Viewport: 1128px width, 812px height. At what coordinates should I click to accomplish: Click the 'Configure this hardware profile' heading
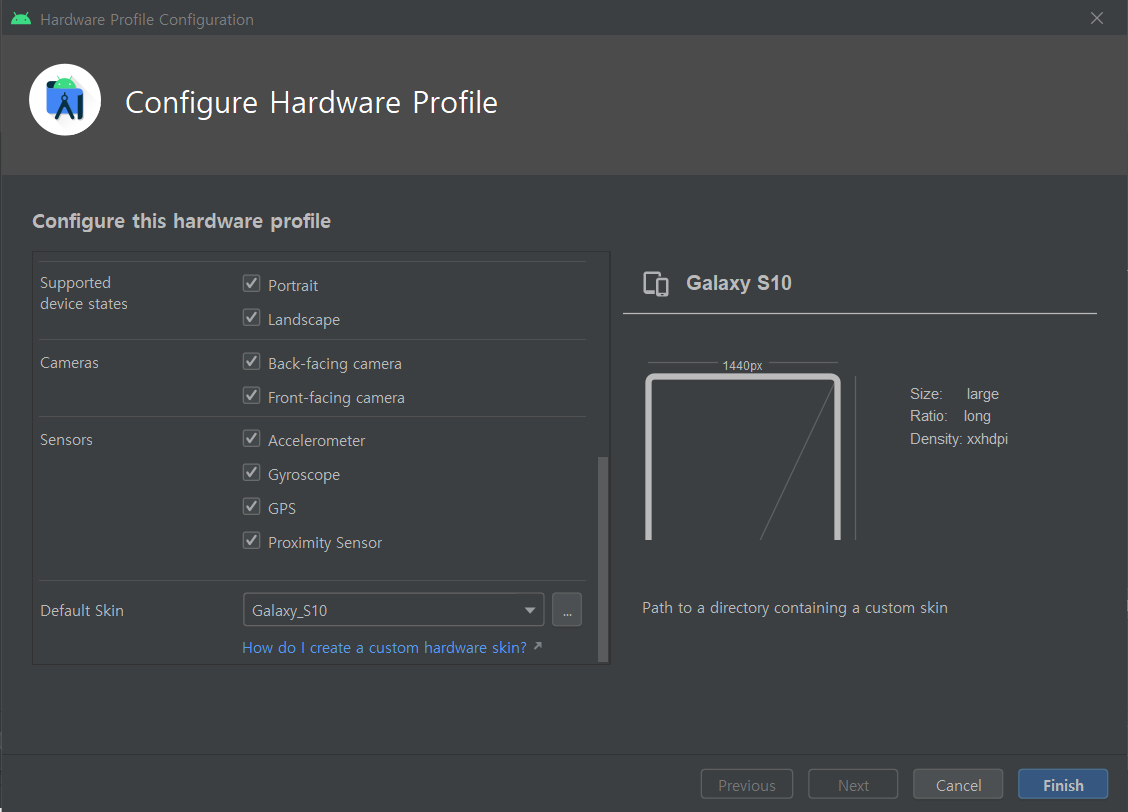tap(181, 221)
